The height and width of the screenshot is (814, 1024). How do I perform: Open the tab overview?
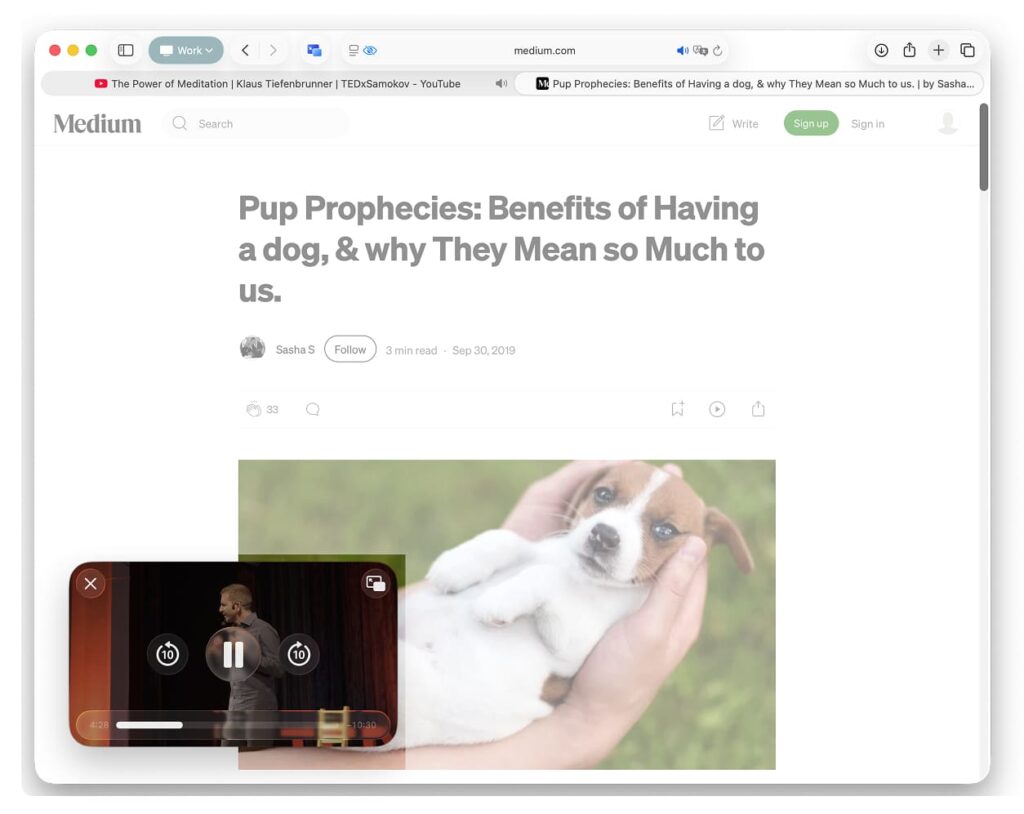click(967, 50)
